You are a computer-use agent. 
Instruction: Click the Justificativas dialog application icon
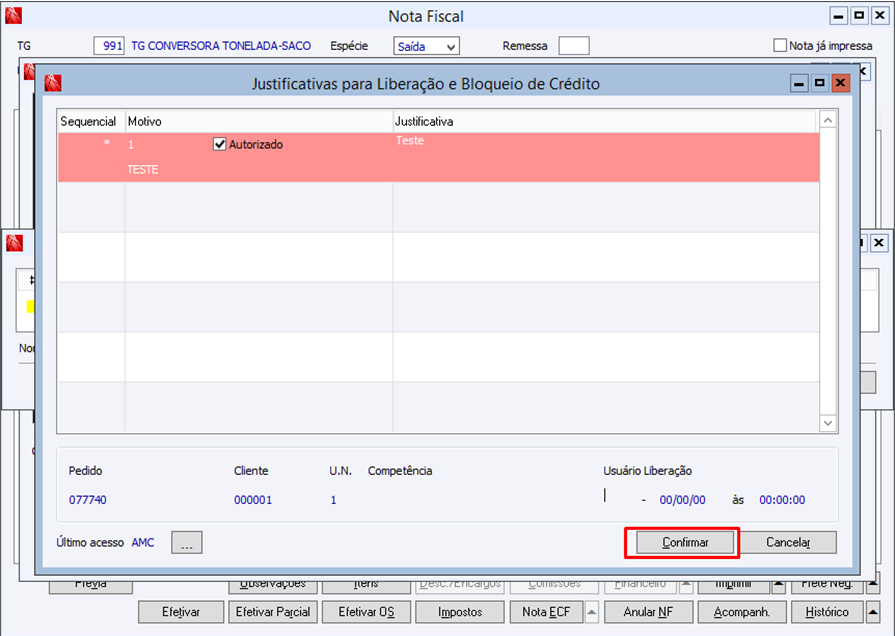click(x=53, y=83)
